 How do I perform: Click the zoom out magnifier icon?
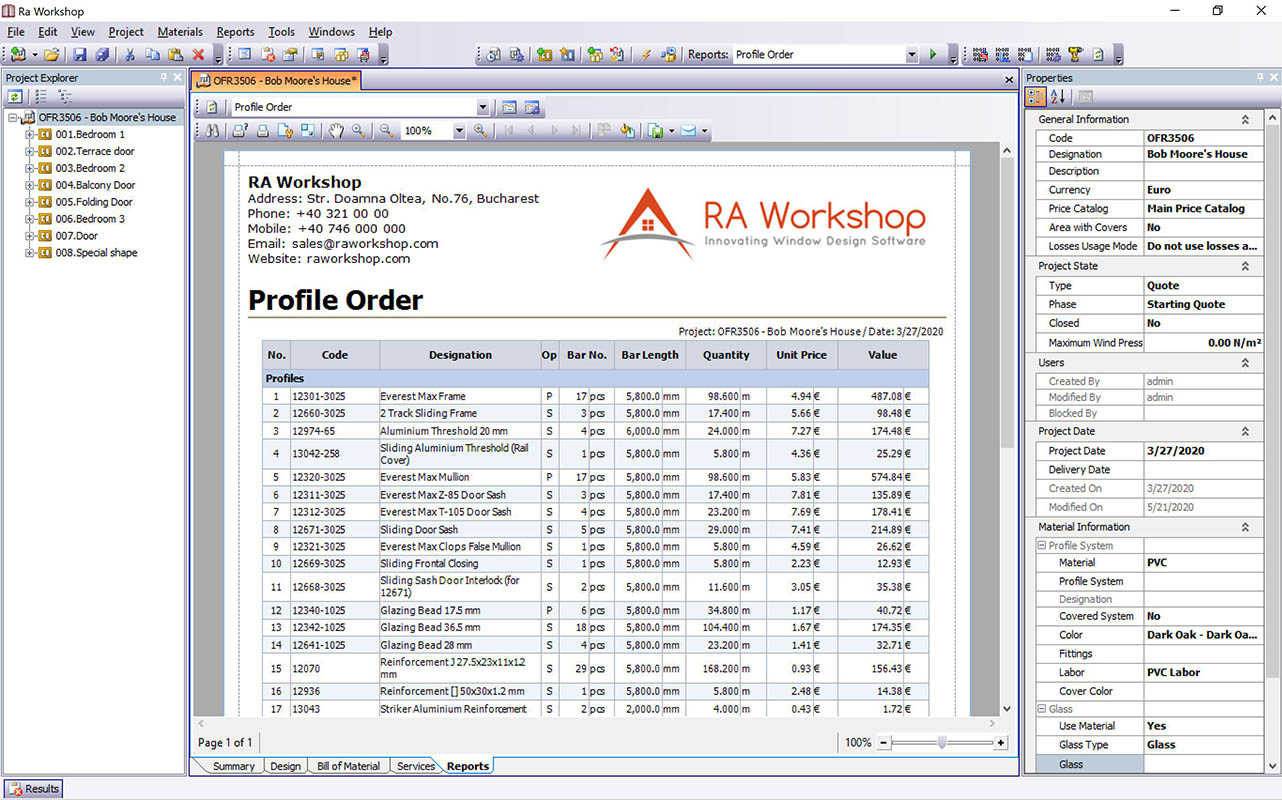(387, 130)
